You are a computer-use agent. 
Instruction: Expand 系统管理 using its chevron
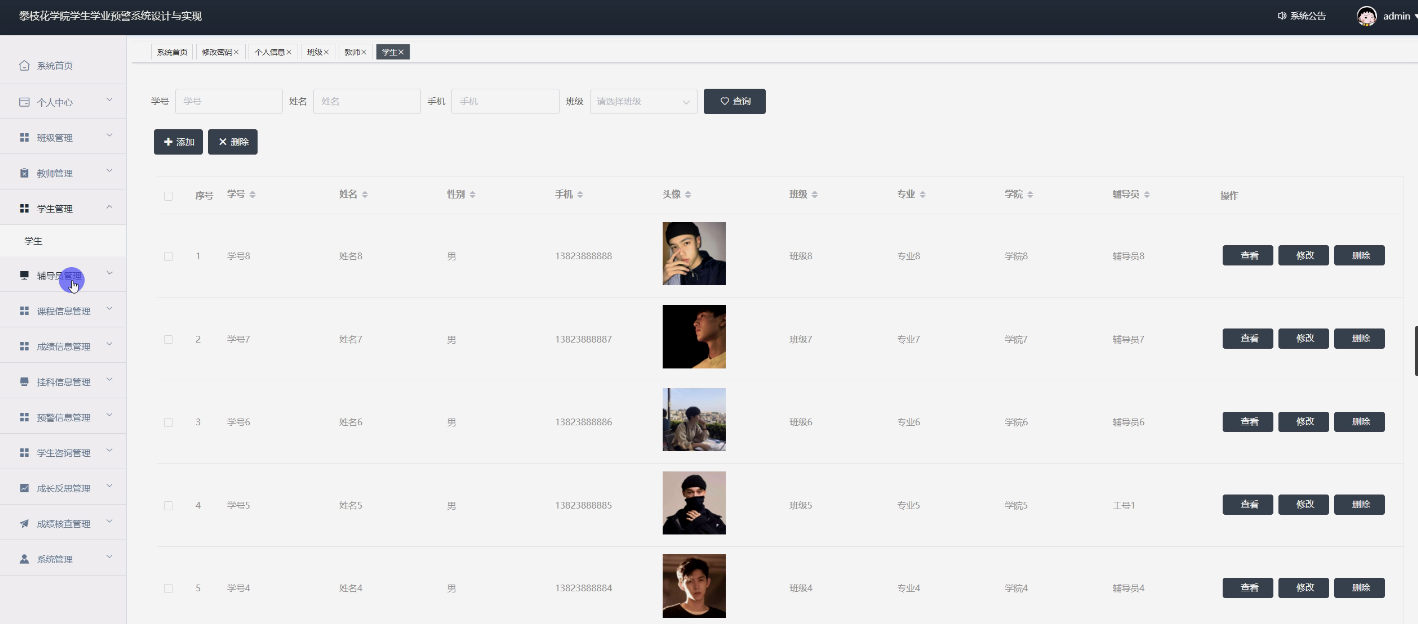point(109,558)
